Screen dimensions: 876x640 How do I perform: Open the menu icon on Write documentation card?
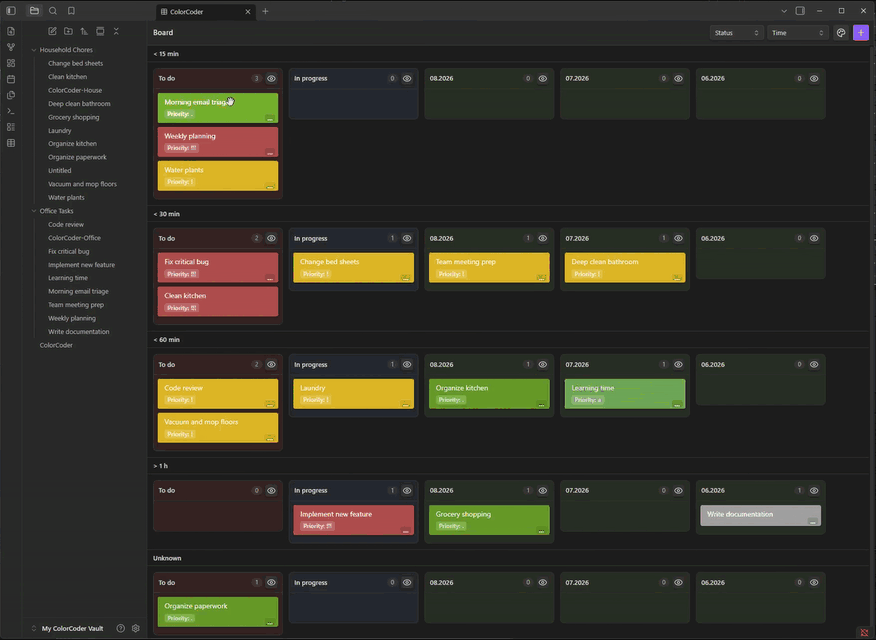point(813,521)
